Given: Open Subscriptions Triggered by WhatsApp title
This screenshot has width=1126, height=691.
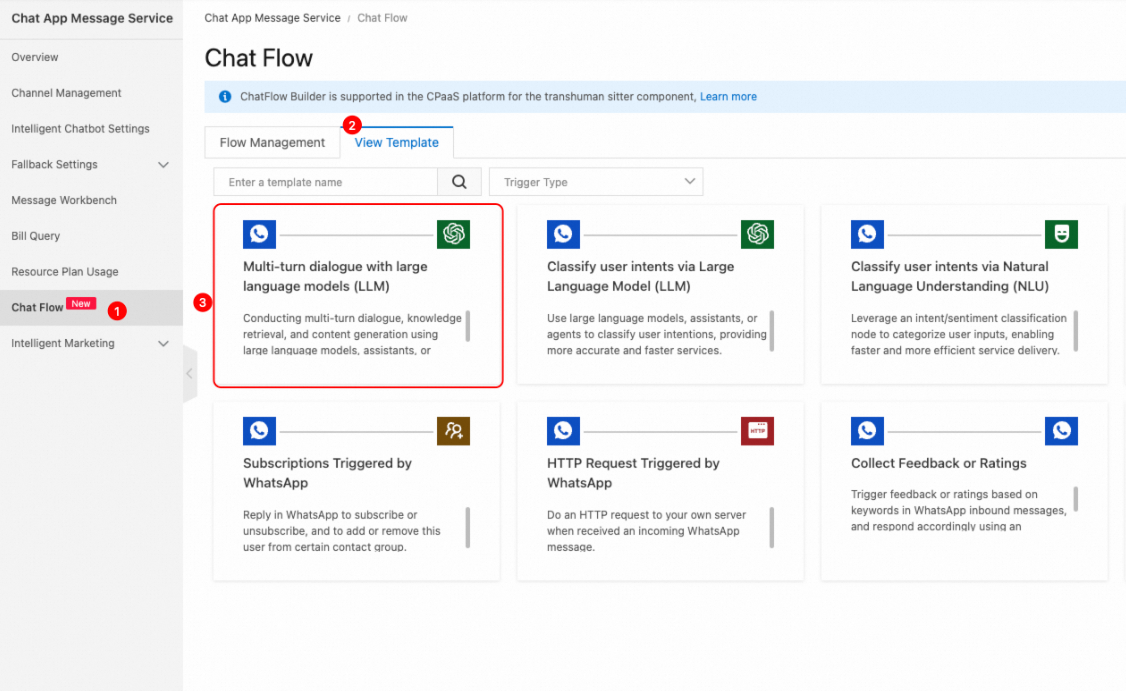Looking at the screenshot, I should point(327,473).
